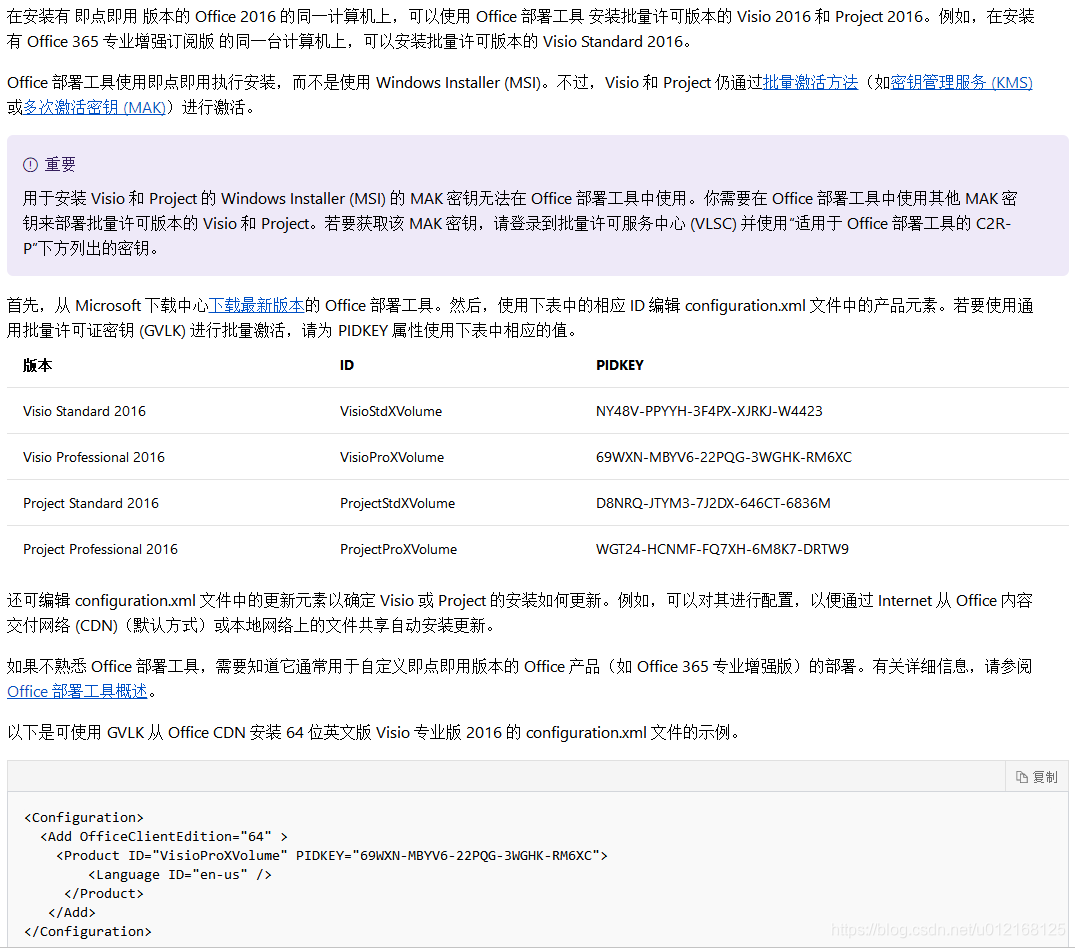Click the </Configuration> closing tag line
The width and height of the screenshot is (1075, 948).
[x=88, y=932]
